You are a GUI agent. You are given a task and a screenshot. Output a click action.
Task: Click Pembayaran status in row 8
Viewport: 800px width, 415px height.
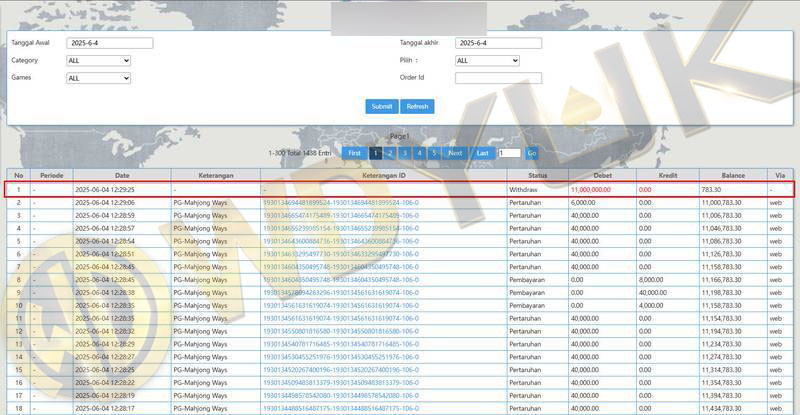click(x=527, y=280)
